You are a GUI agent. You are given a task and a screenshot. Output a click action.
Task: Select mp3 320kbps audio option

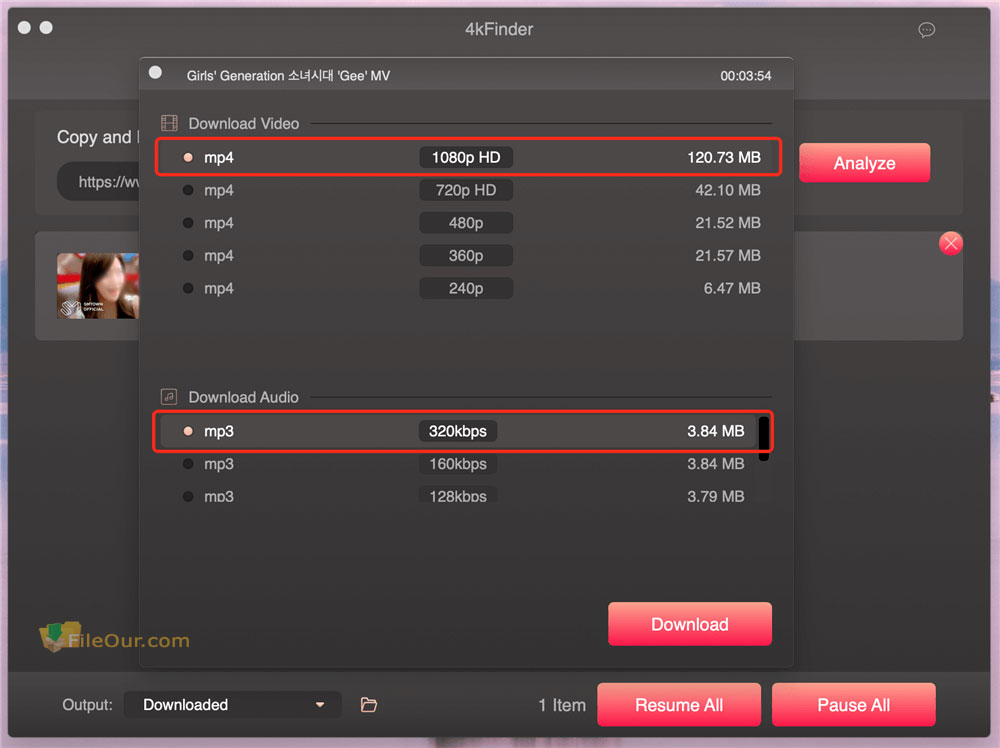click(x=459, y=431)
